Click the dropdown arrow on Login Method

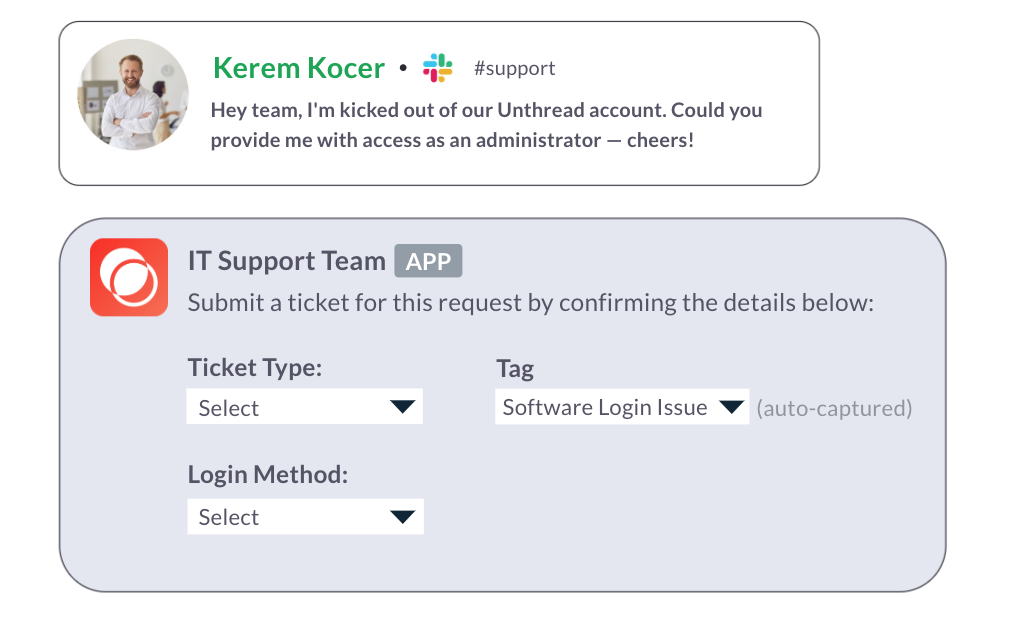pos(403,516)
